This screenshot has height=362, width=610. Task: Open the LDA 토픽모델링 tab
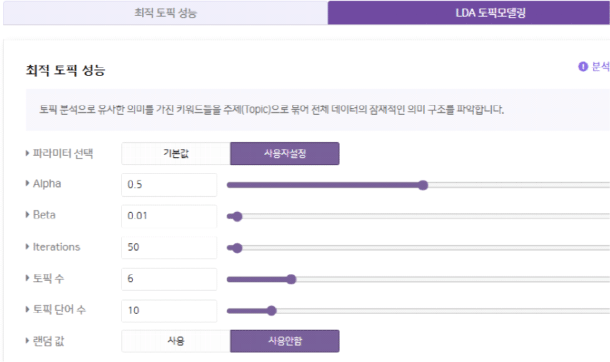pyautogui.click(x=469, y=13)
